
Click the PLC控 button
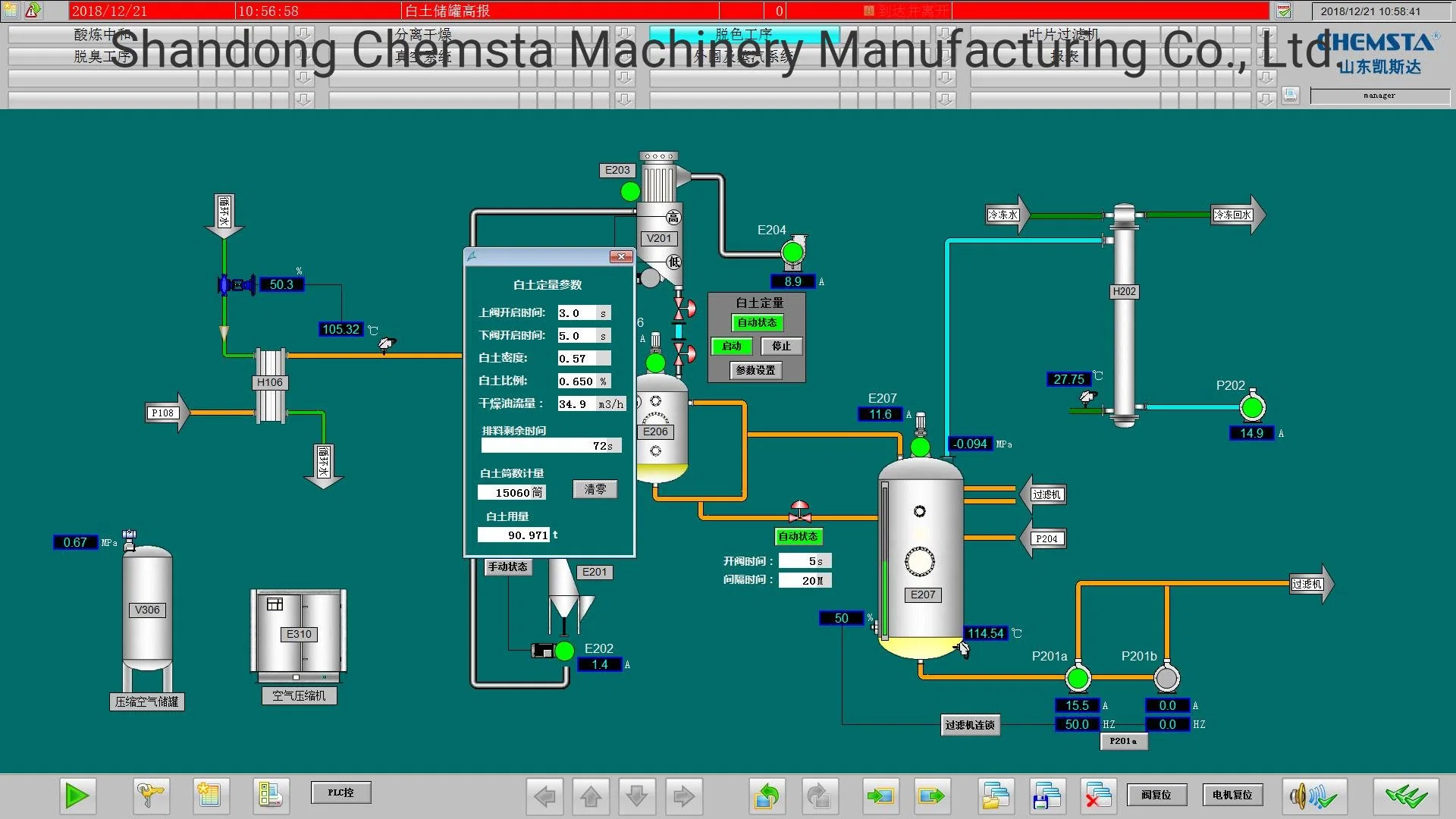pos(340,792)
